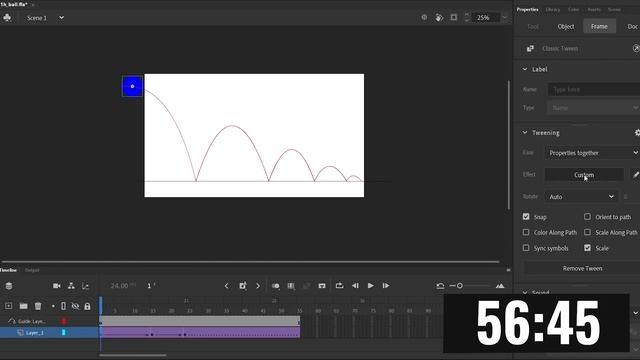
Task: Click the center stage icon
Action: point(424,18)
